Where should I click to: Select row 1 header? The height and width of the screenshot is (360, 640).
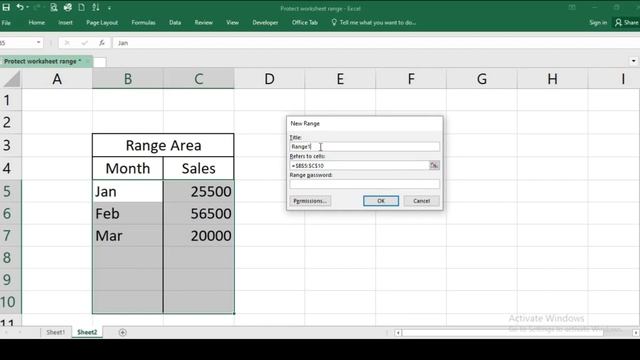tap(7, 100)
